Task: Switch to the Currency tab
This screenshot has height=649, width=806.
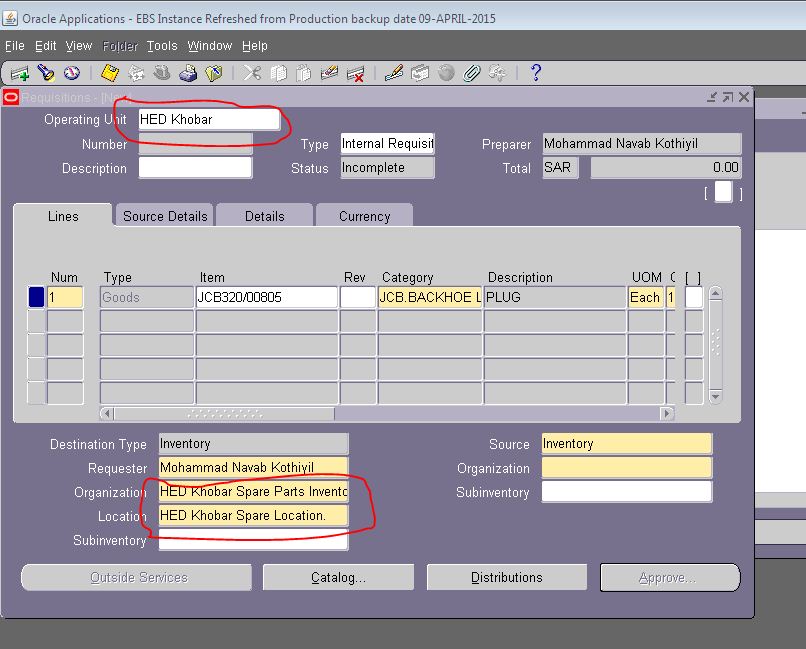Action: 364,215
